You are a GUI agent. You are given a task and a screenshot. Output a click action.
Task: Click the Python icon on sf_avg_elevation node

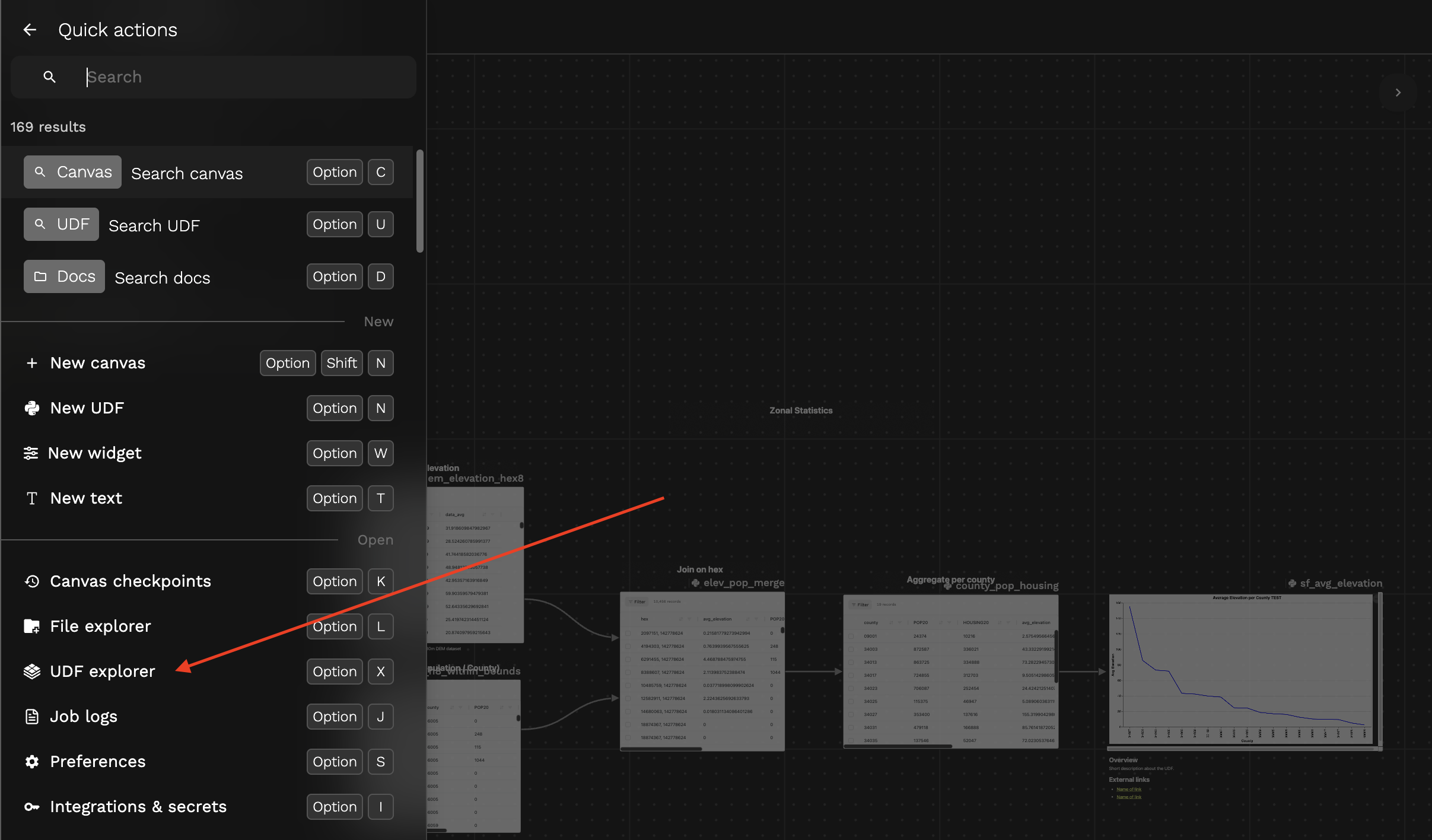click(1292, 584)
